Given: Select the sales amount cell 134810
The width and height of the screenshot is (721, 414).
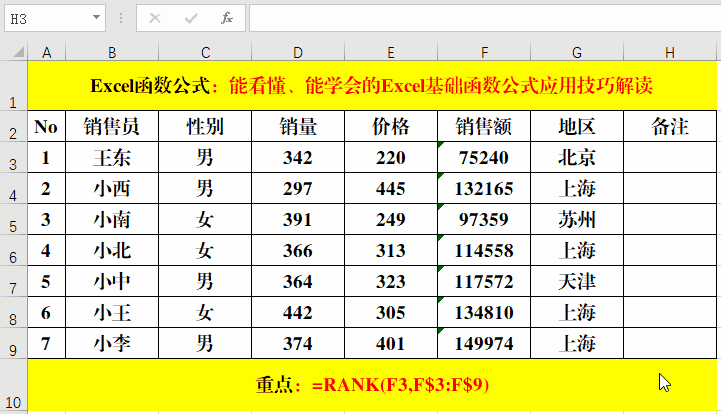Looking at the screenshot, I should 484,312.
